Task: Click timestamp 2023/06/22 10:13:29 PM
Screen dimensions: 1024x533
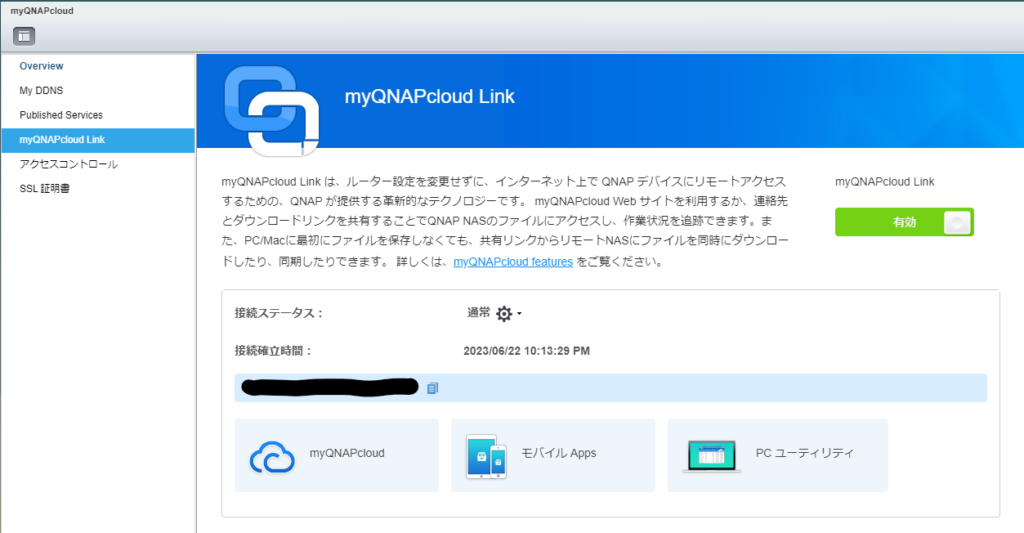Action: coord(526,351)
